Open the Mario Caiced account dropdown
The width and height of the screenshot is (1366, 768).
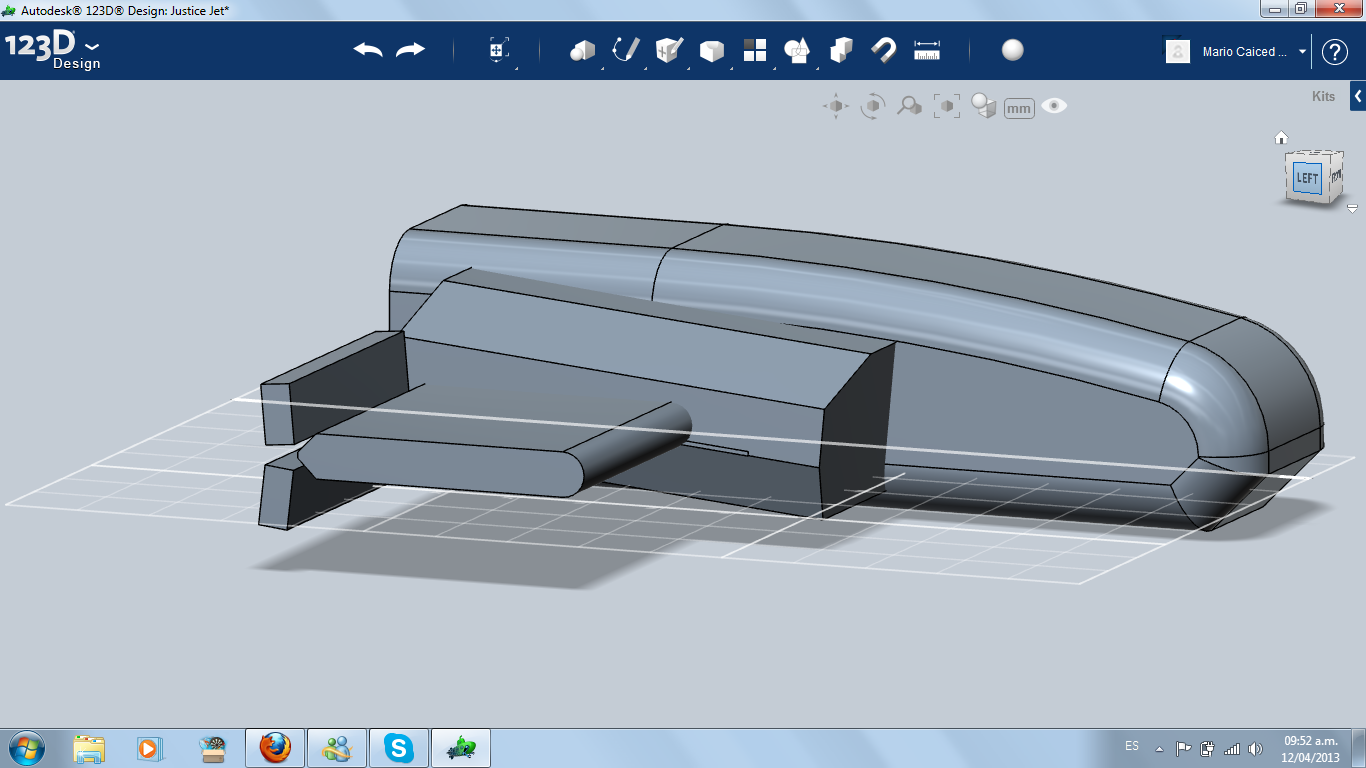1303,52
